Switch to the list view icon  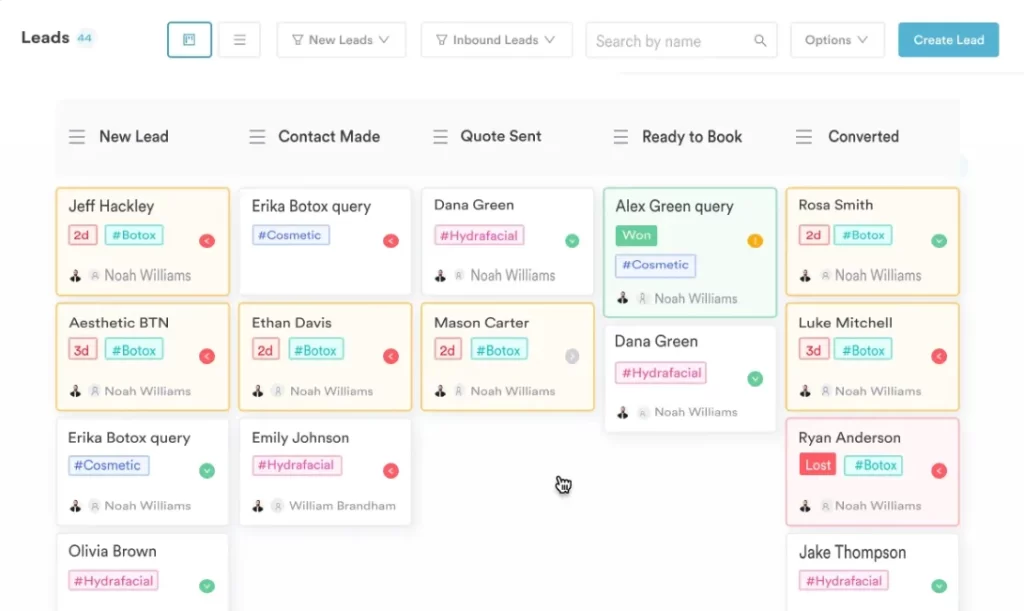tap(239, 39)
